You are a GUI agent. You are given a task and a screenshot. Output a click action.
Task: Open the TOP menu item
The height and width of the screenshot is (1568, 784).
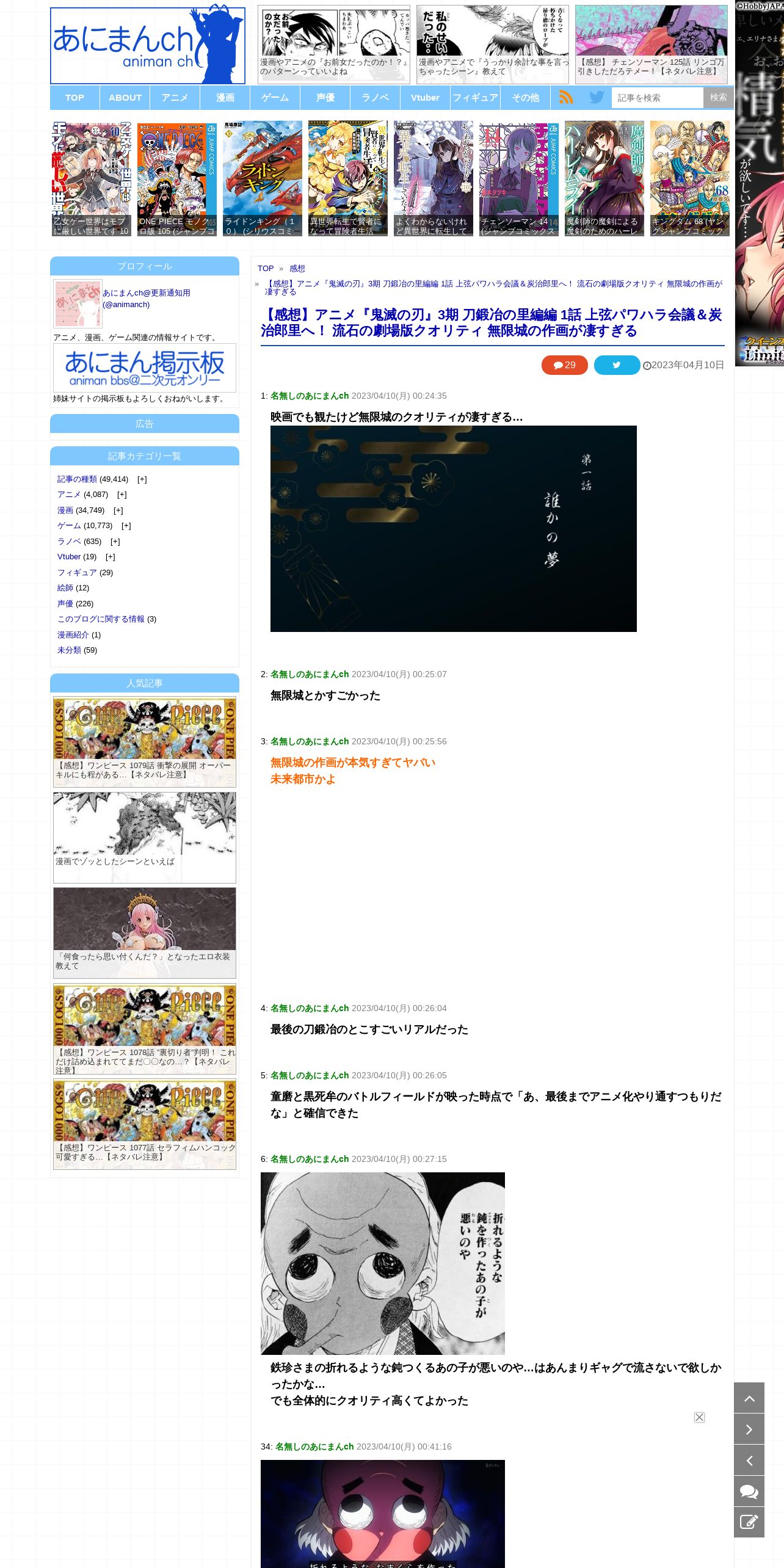click(74, 98)
